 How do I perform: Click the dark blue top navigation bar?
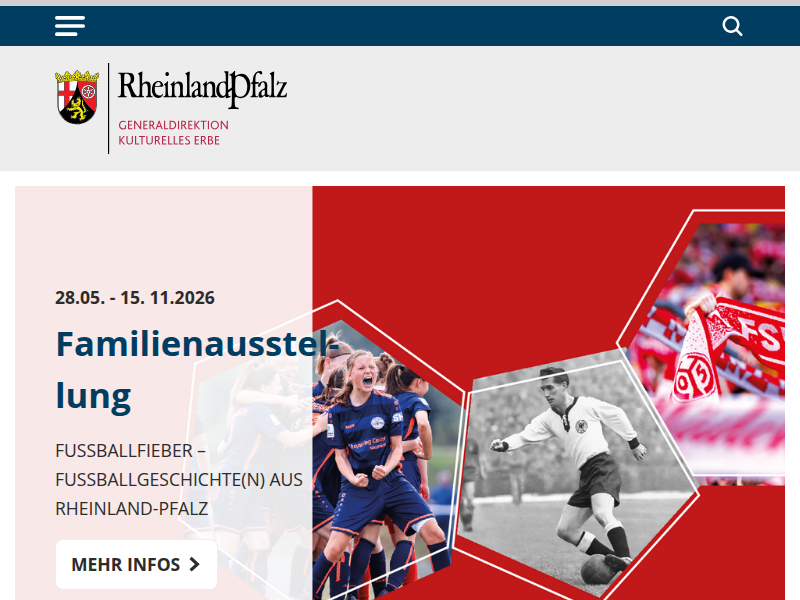[x=400, y=26]
